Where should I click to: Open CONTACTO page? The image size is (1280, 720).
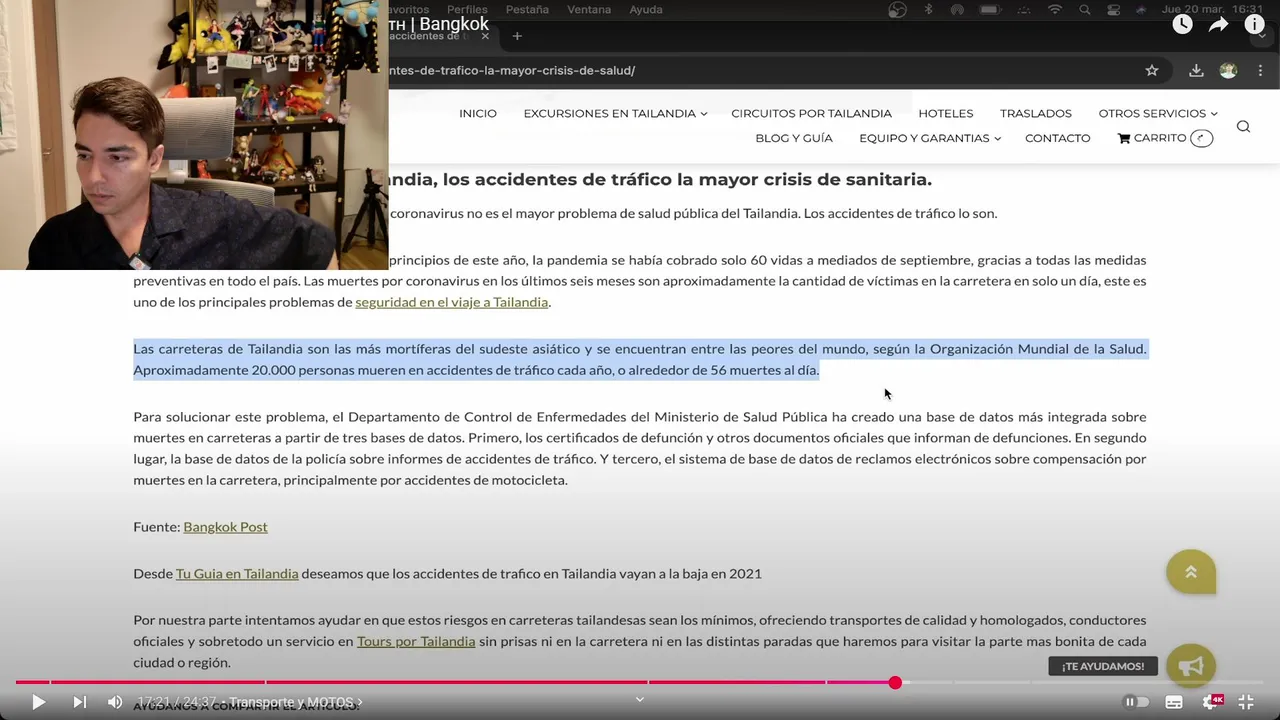1057,138
